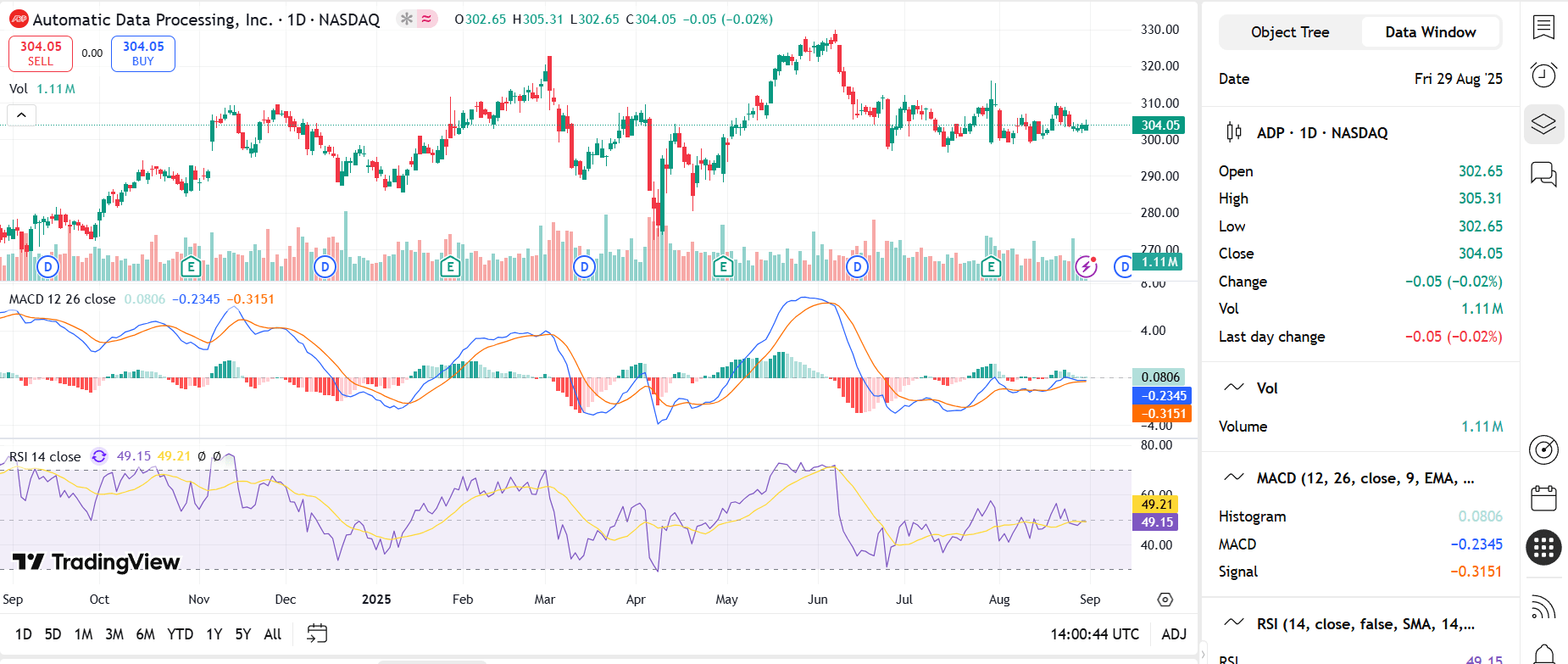The image size is (1568, 664).
Task: Click the go to date icon
Action: pyautogui.click(x=317, y=633)
